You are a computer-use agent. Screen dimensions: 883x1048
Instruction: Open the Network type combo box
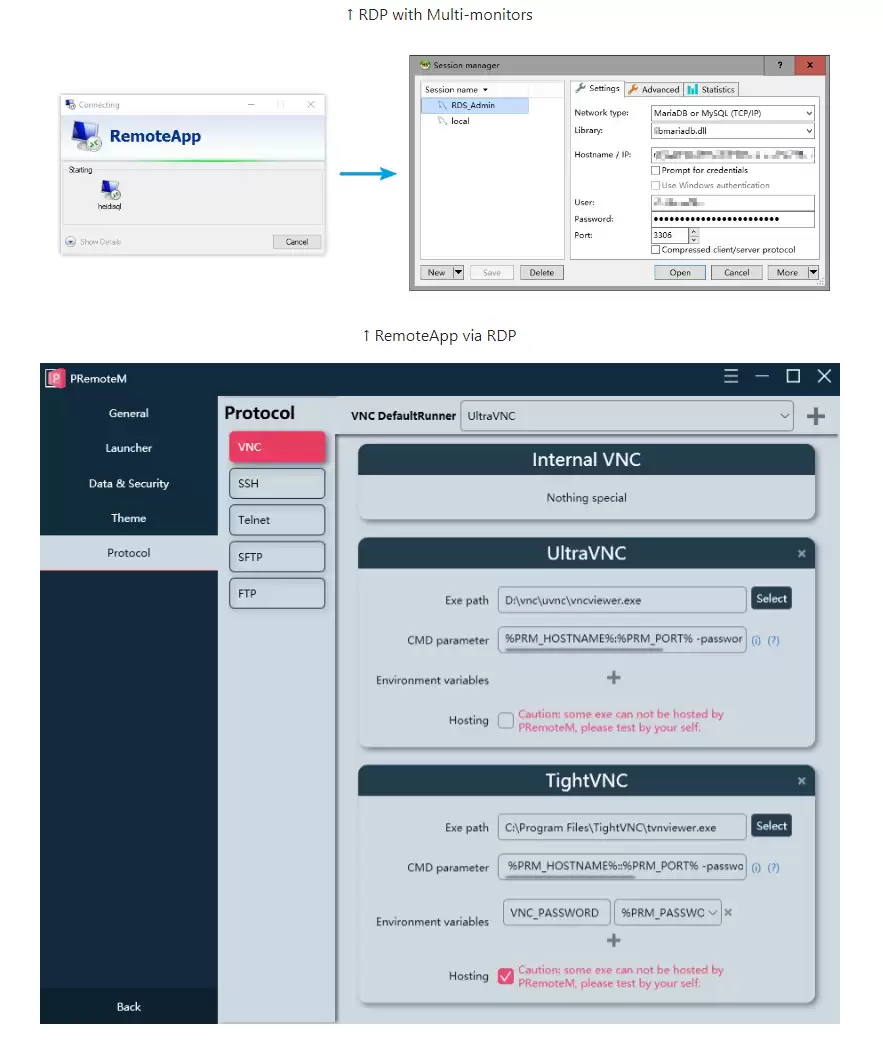click(x=732, y=113)
